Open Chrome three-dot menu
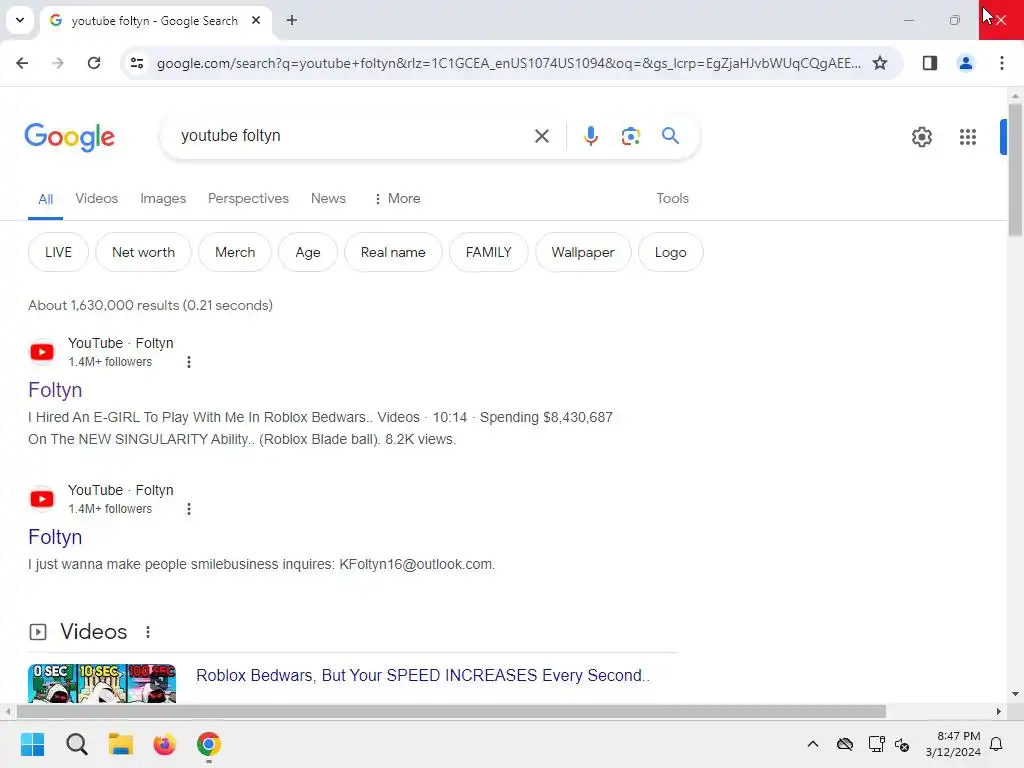Image resolution: width=1024 pixels, height=768 pixels. click(1001, 63)
